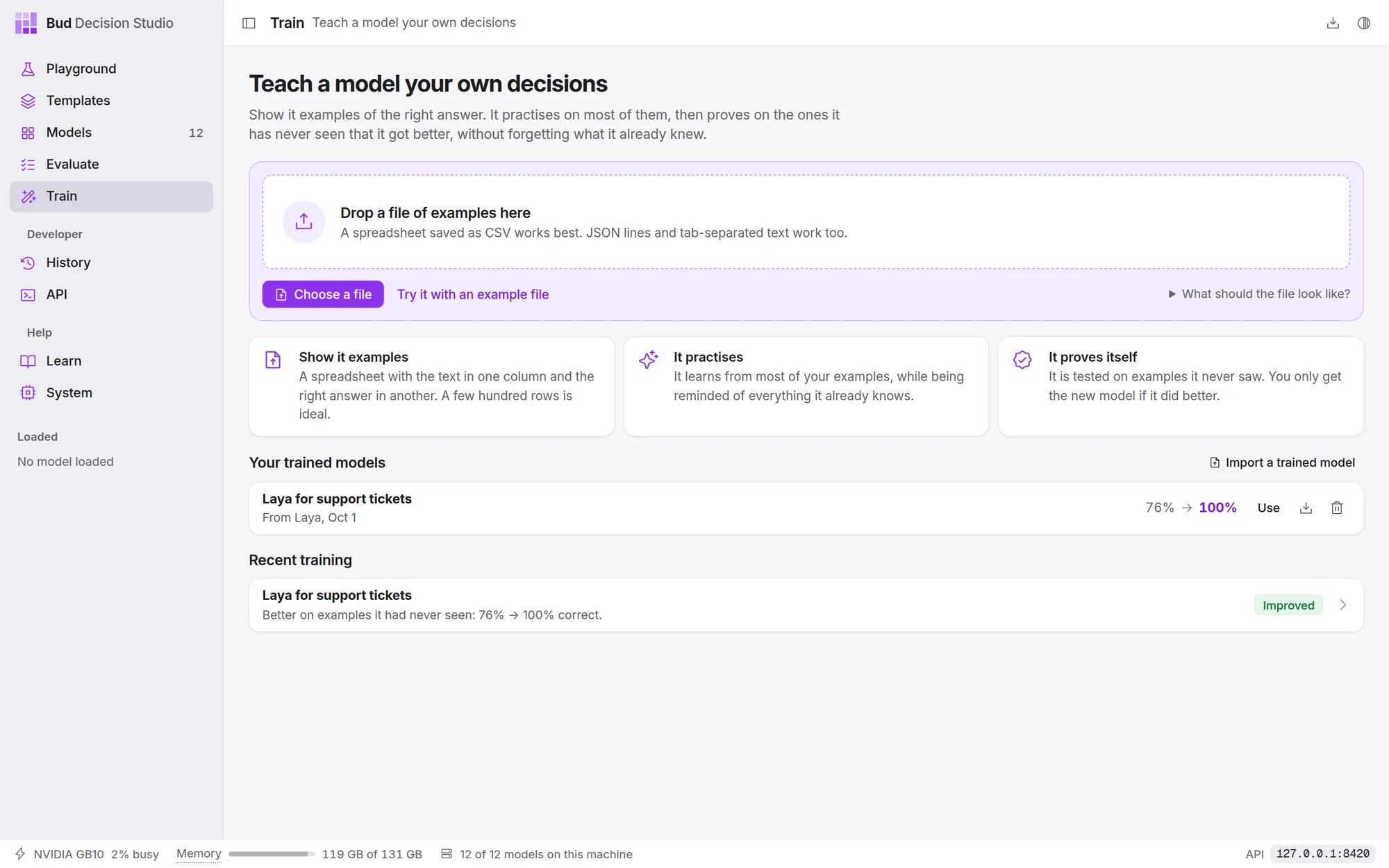1389x868 pixels.
Task: Open the Playground menu item
Action: click(x=111, y=69)
